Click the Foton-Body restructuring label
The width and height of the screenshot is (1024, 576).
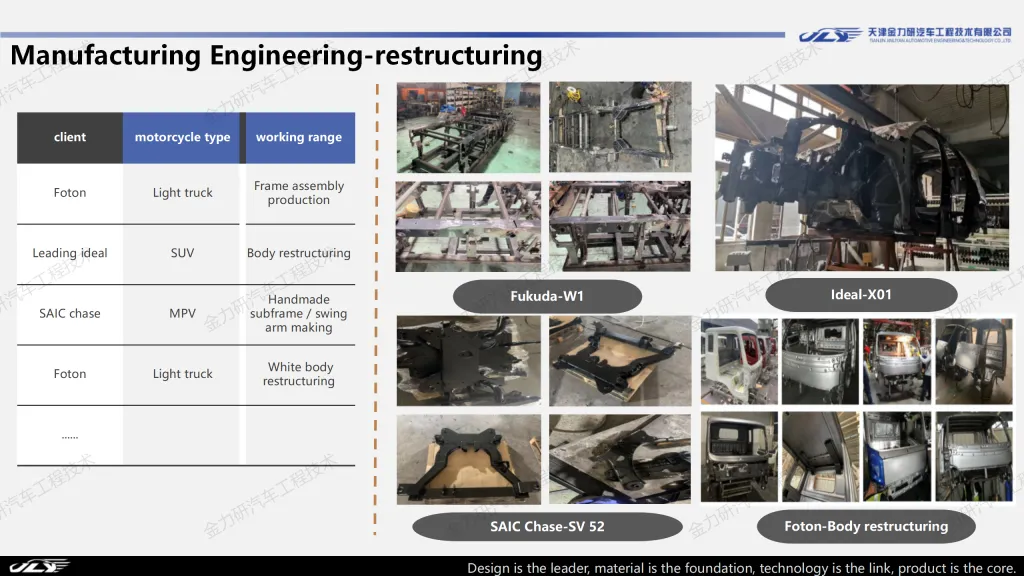click(866, 526)
